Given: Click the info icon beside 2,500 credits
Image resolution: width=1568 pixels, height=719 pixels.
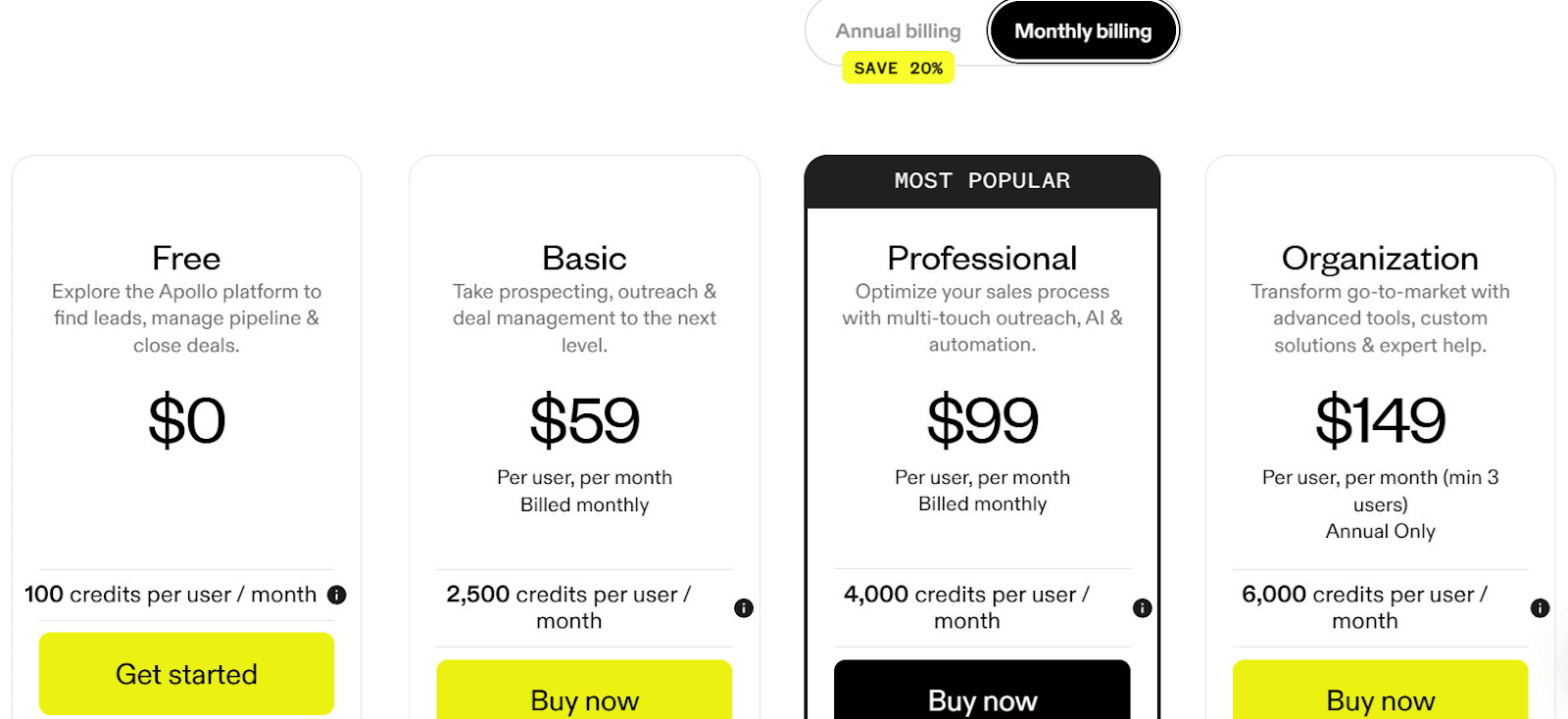Looking at the screenshot, I should pos(743,608).
